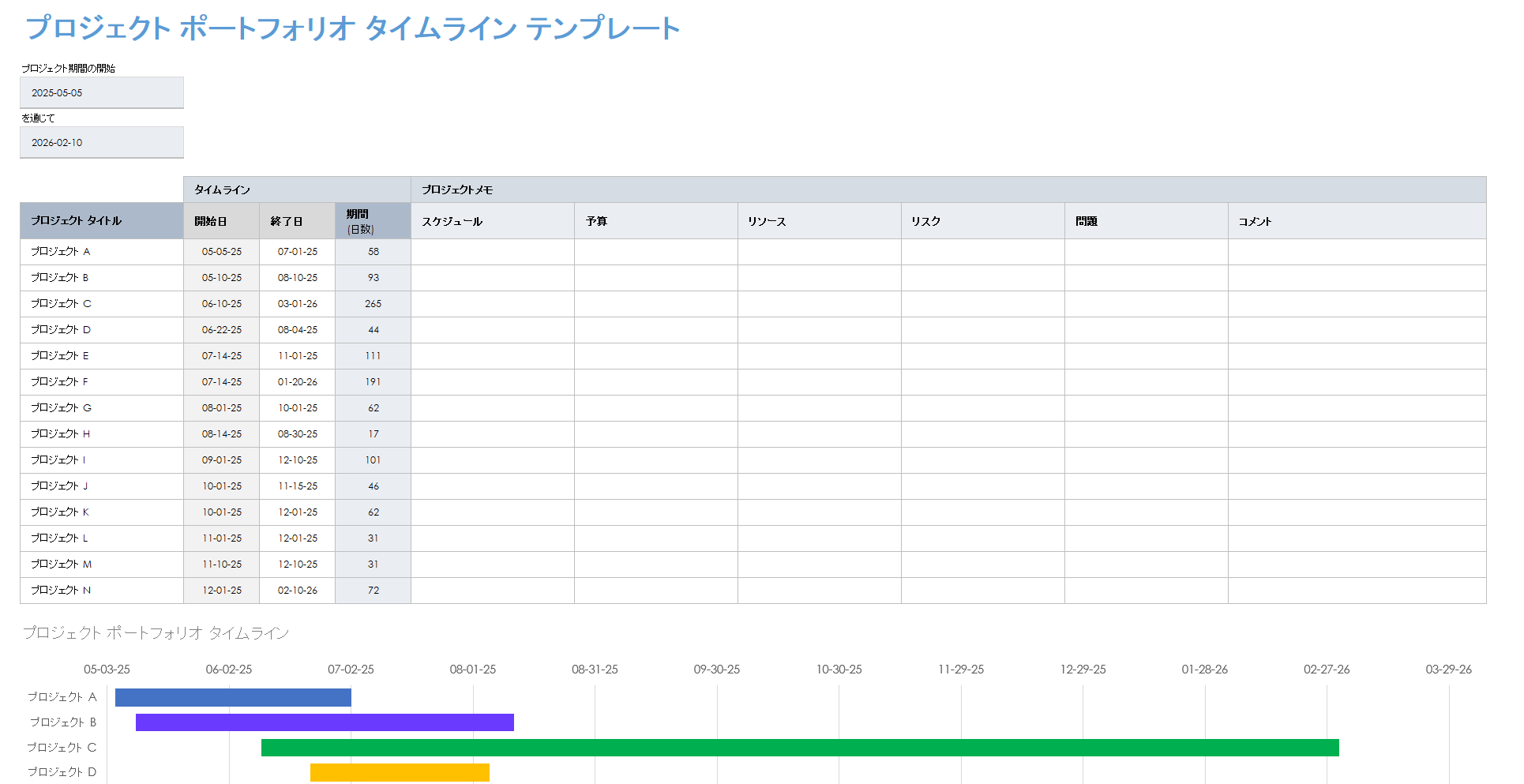Select the プロジェクト F title cell
Screen dimensions: 1524x784
(102, 382)
